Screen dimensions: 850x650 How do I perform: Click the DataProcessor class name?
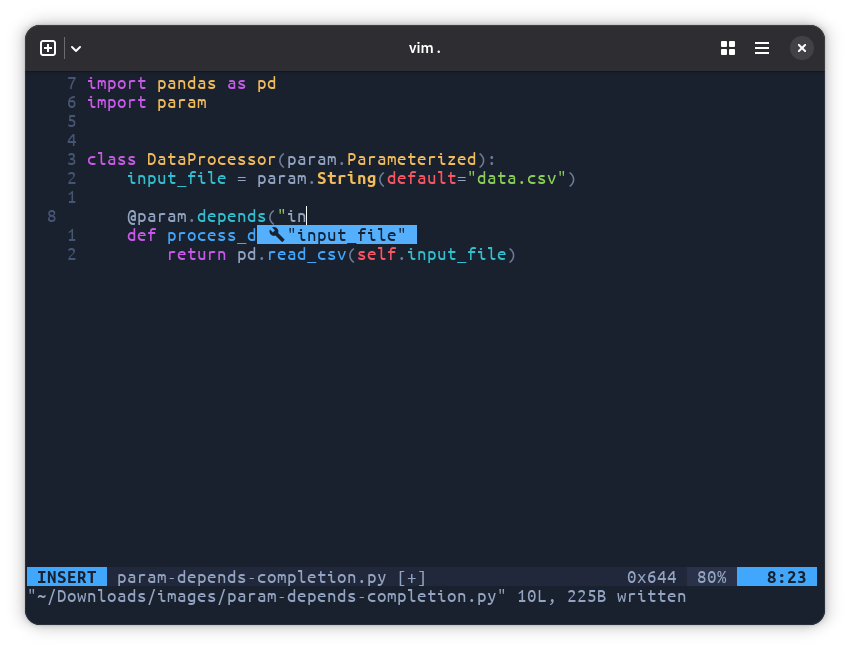click(x=211, y=159)
